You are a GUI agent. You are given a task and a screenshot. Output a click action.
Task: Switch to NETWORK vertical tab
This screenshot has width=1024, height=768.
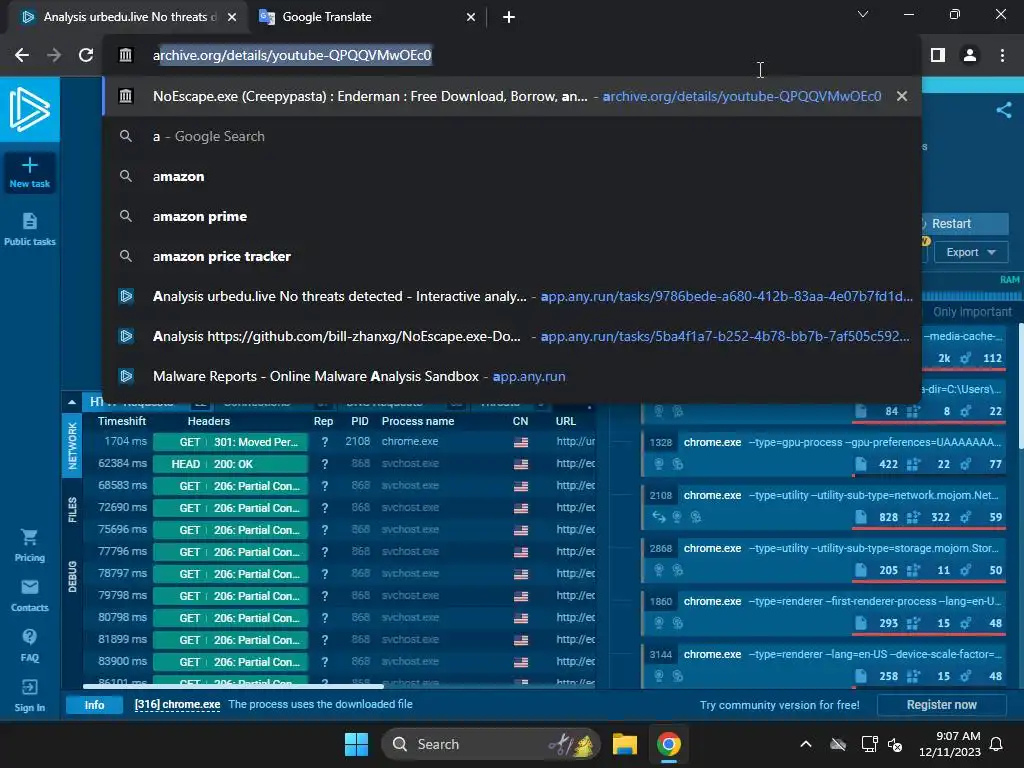pos(72,446)
